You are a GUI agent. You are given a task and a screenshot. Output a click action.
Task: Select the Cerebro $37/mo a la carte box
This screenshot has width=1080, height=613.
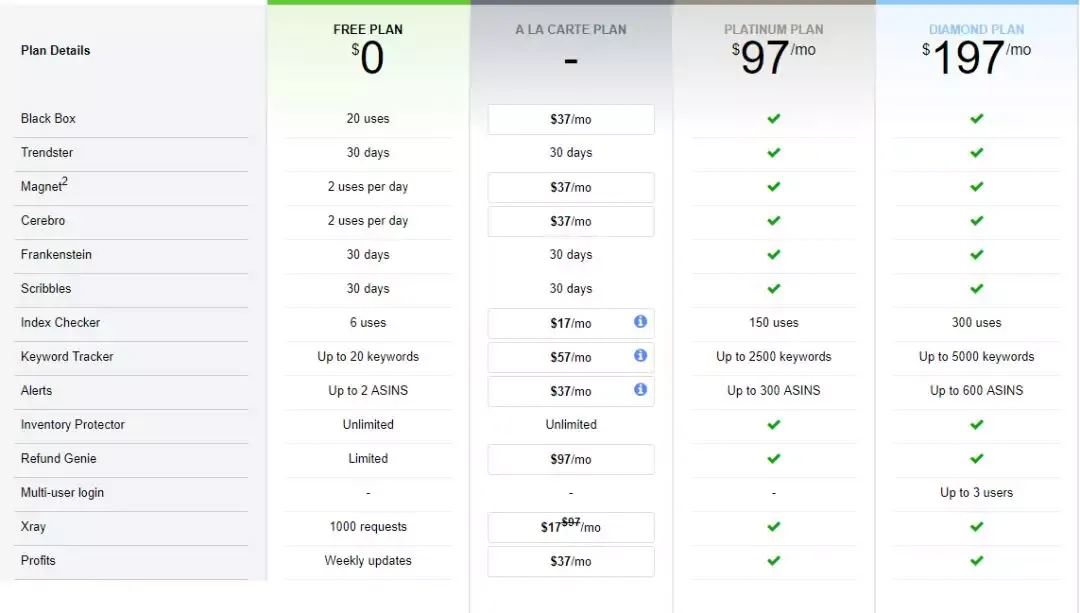click(571, 221)
